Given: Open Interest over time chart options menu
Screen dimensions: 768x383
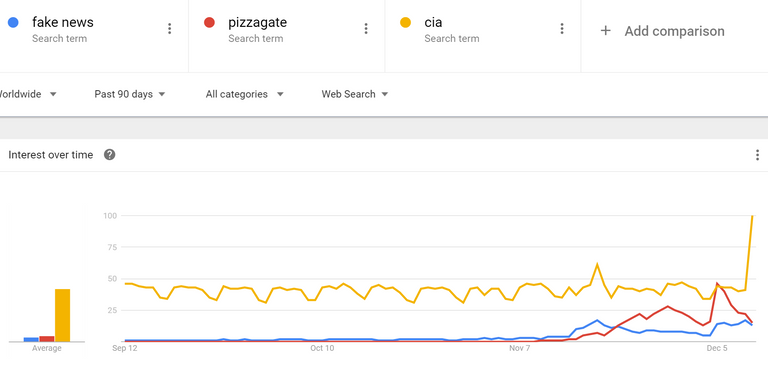Looking at the screenshot, I should [x=757, y=155].
